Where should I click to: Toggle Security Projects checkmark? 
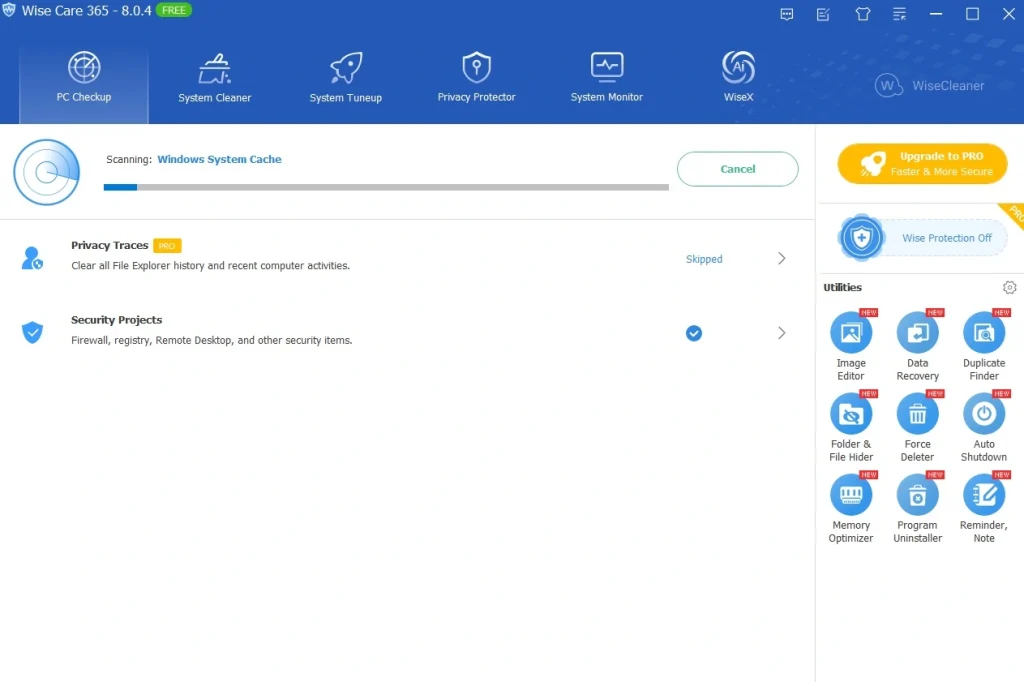694,333
